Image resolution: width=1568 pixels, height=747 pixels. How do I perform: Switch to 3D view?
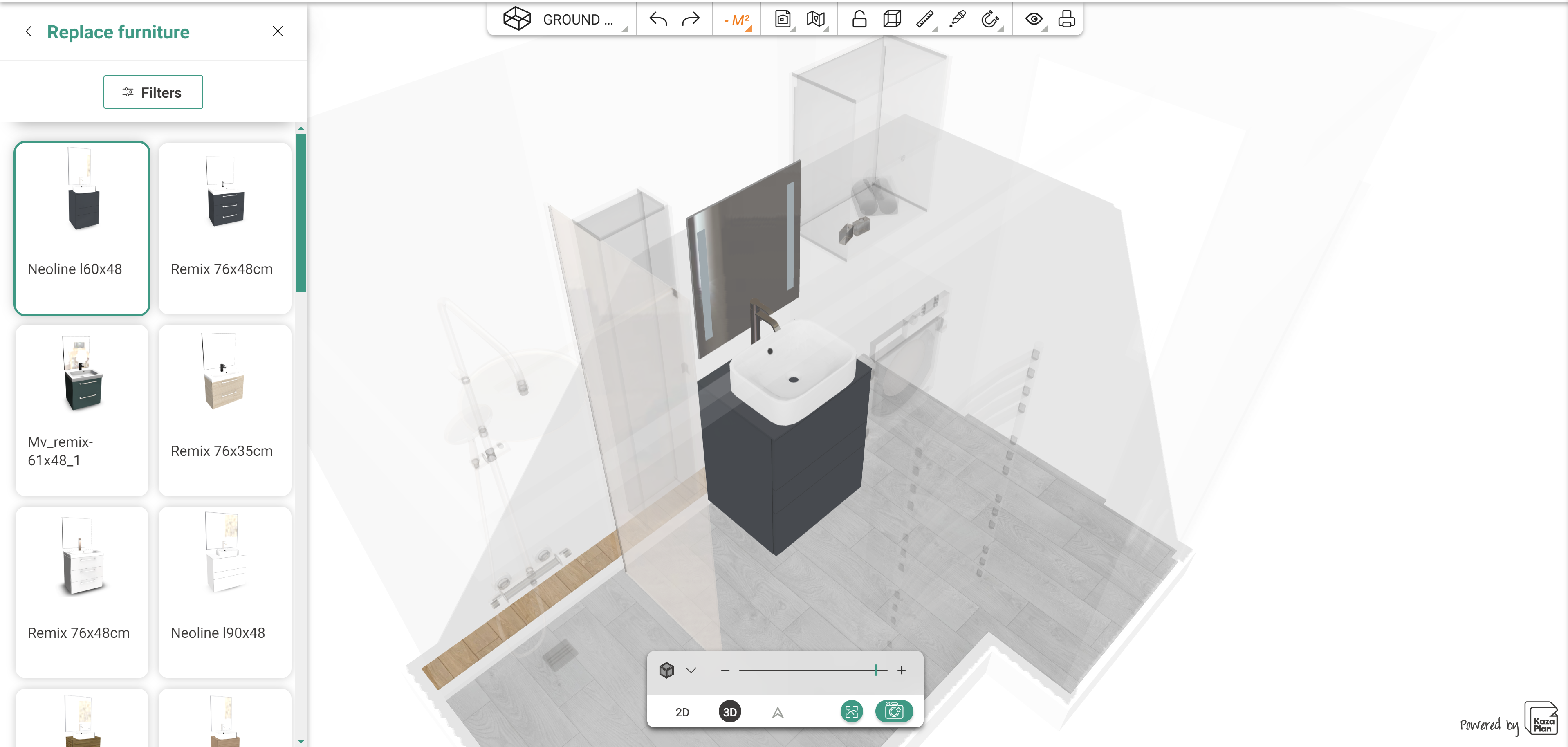coord(730,712)
